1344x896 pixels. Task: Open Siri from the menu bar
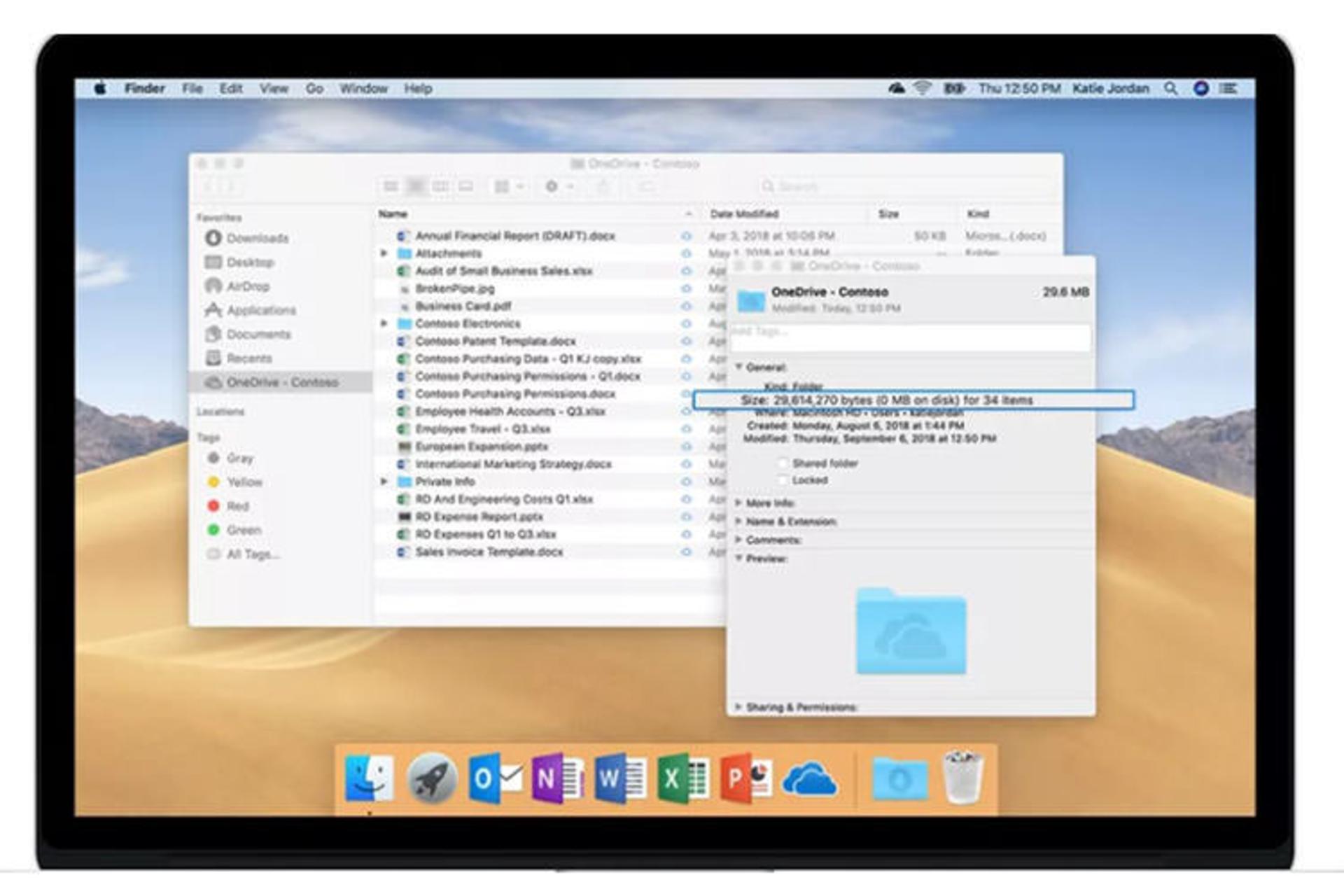[1201, 88]
